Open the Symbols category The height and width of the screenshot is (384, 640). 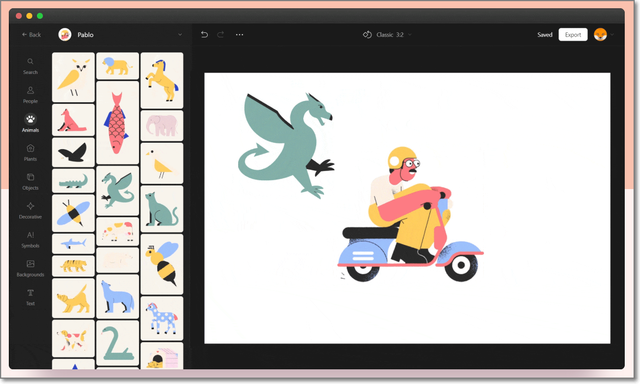(x=30, y=240)
